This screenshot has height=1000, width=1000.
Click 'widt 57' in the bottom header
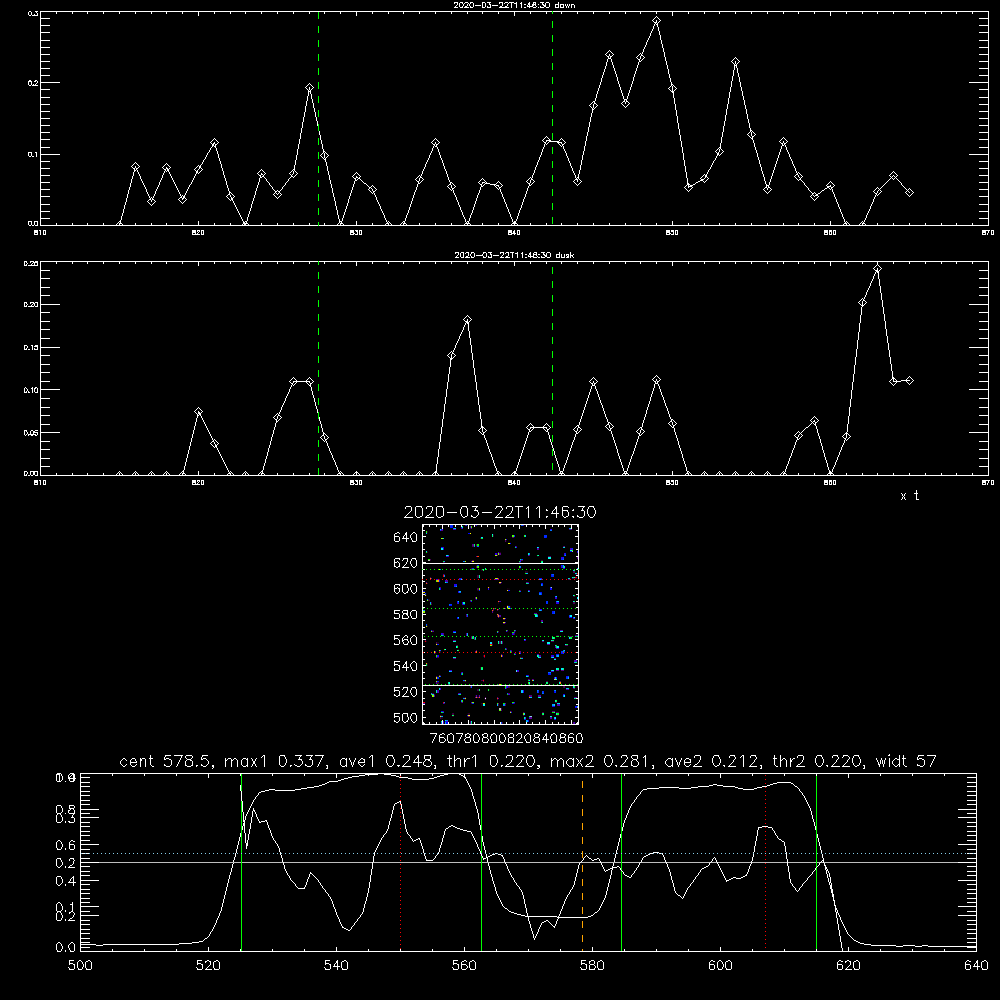[906, 761]
